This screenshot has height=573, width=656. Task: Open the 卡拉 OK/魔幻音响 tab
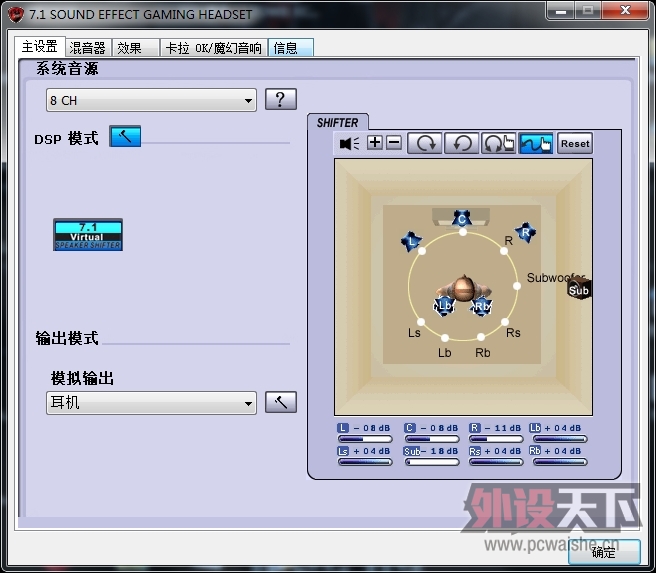pos(213,48)
